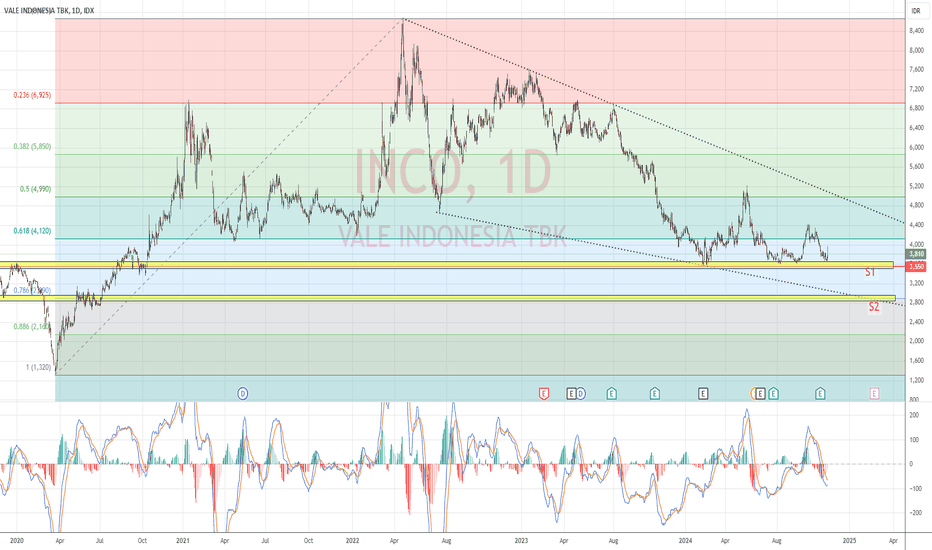Click the 2024 time axis label
Image resolution: width=932 pixels, height=550 pixels.
(x=685, y=540)
